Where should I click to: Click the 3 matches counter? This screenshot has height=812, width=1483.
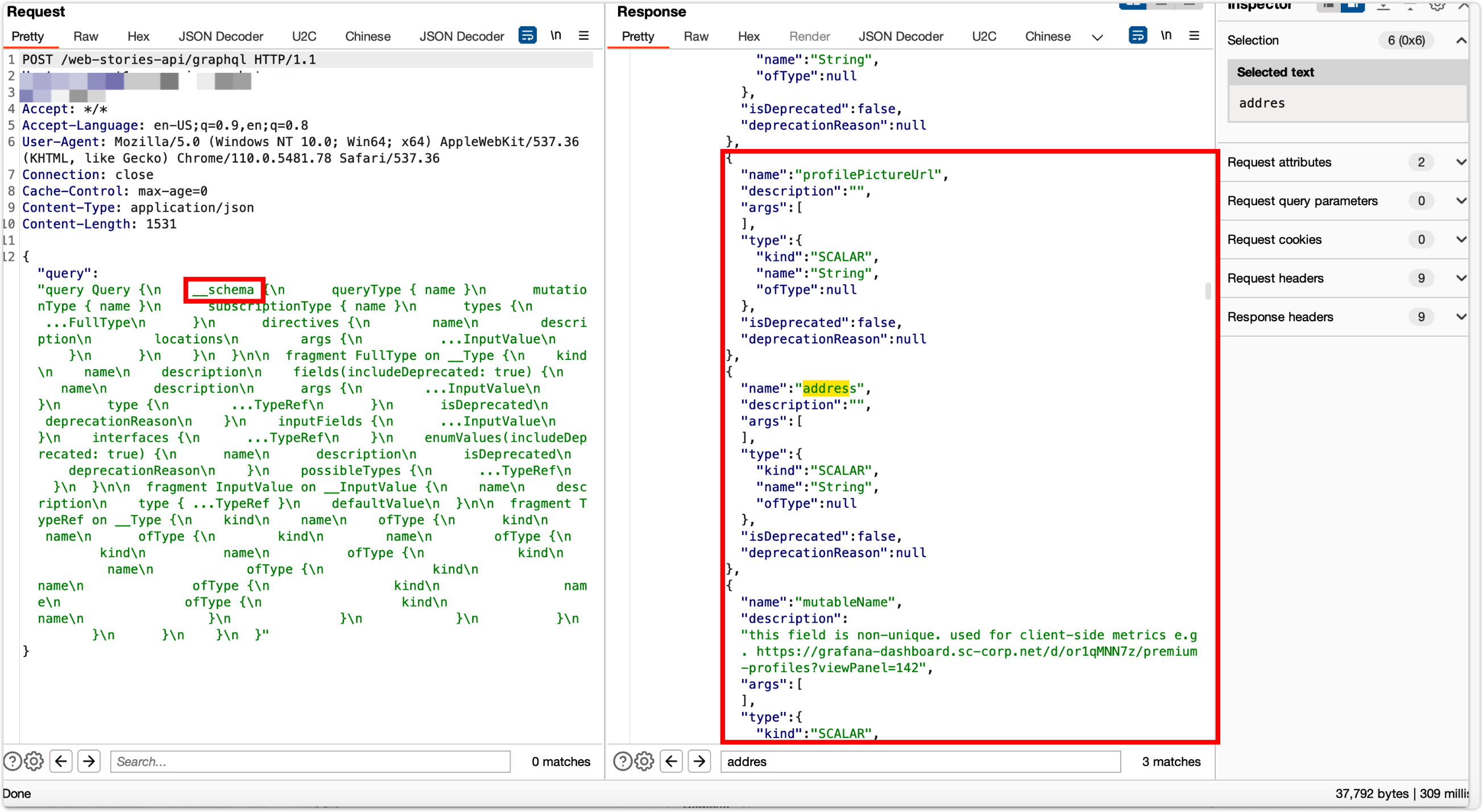coord(1171,761)
